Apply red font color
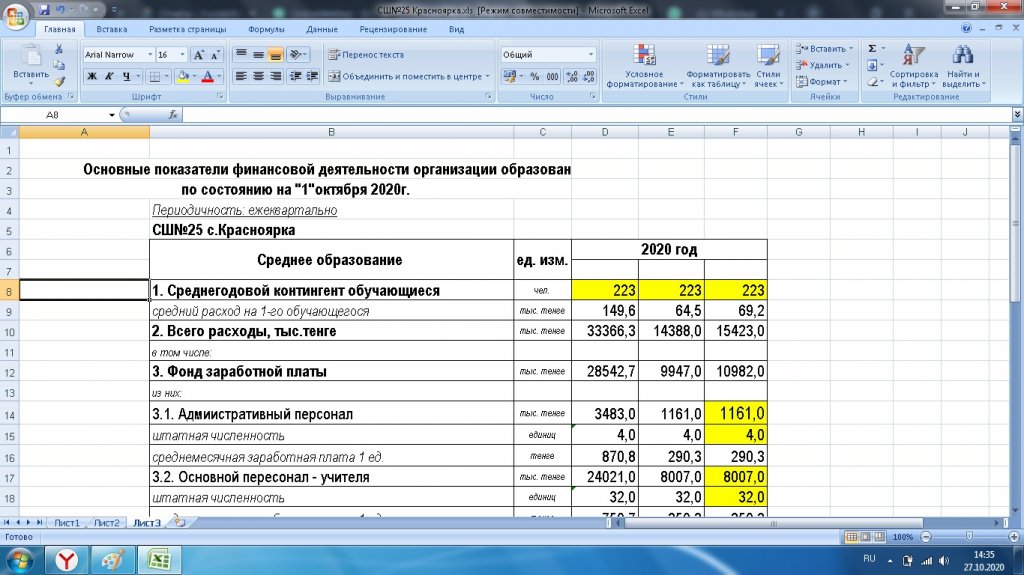Image resolution: width=1024 pixels, height=575 pixels. point(208,76)
